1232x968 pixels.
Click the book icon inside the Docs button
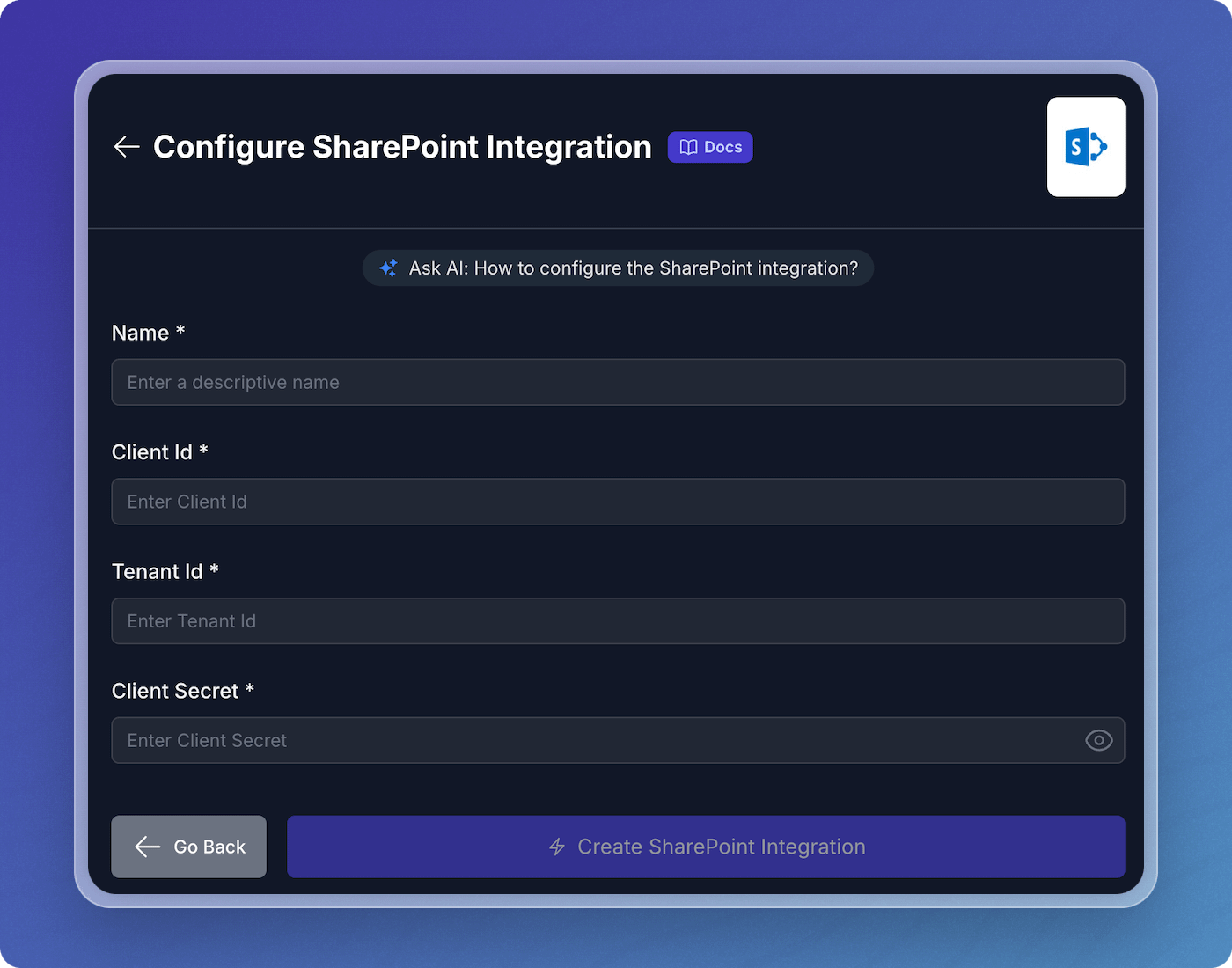point(688,147)
